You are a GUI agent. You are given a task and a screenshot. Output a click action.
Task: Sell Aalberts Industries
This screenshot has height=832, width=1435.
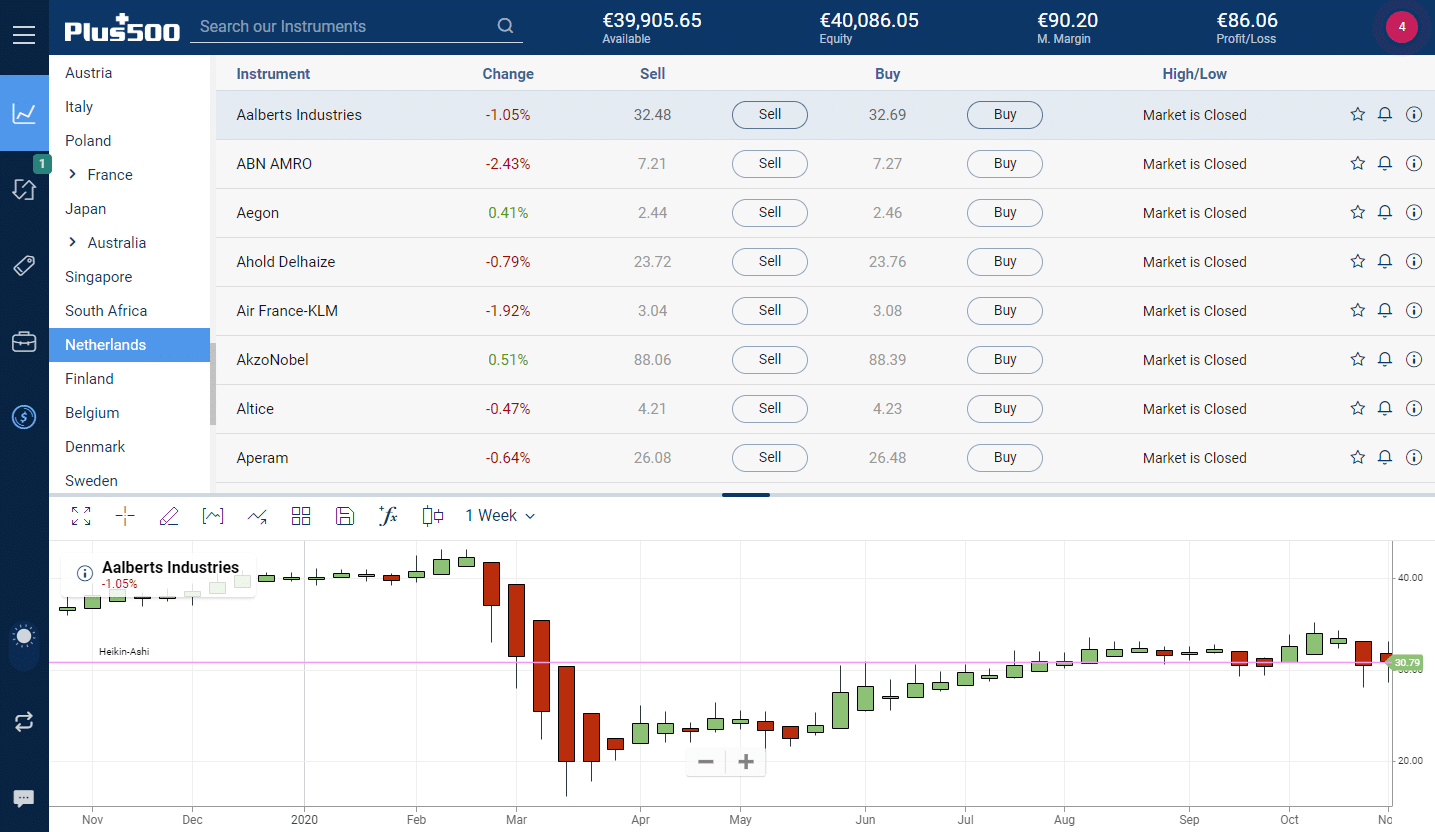770,114
